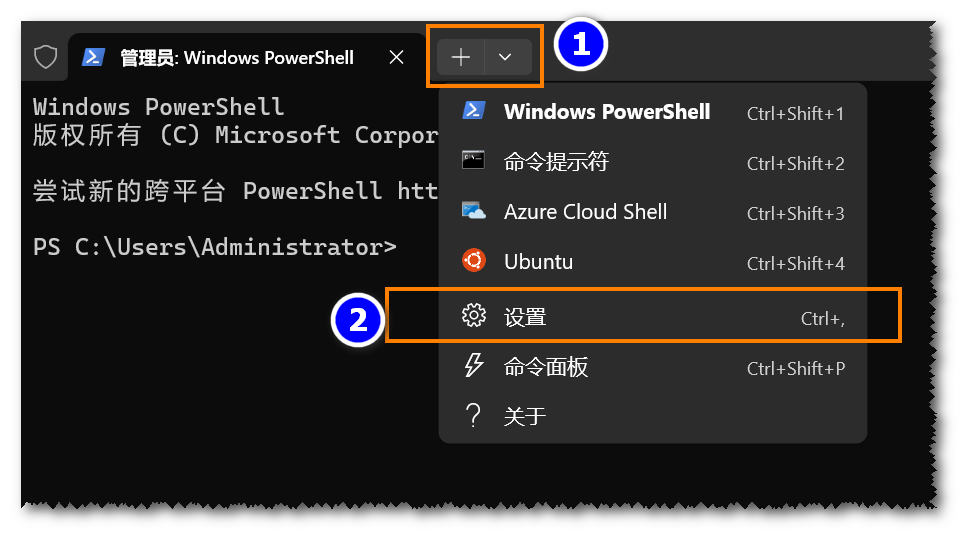964x536 pixels.
Task: Close the Windows PowerShell tab
Action: tap(397, 57)
